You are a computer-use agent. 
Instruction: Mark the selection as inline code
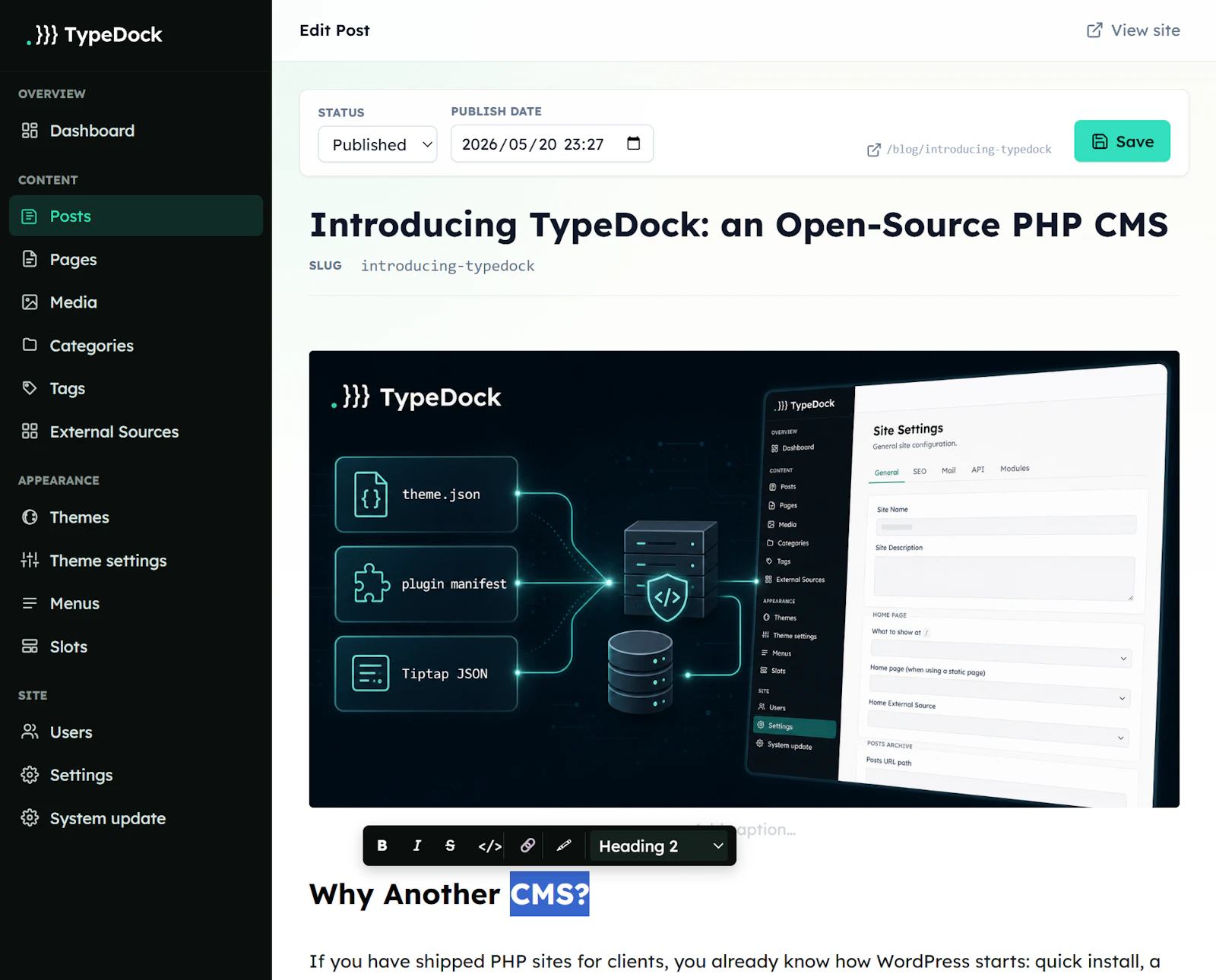pos(489,846)
